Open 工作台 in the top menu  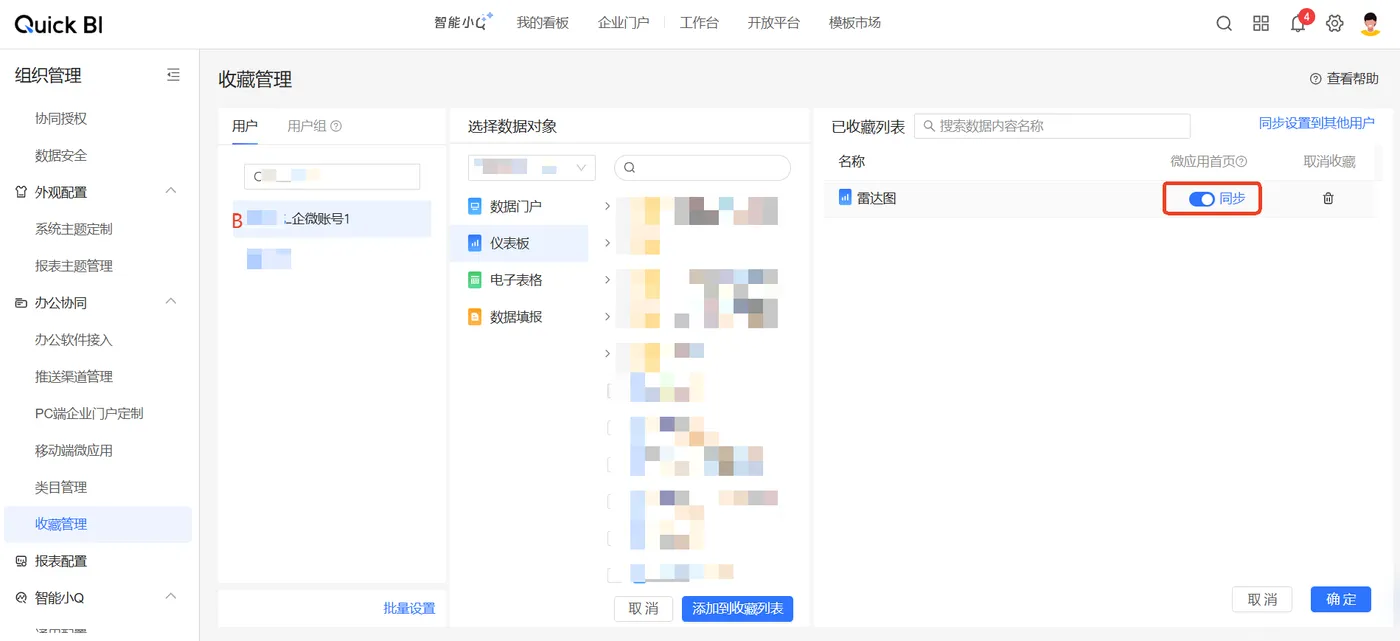point(699,23)
